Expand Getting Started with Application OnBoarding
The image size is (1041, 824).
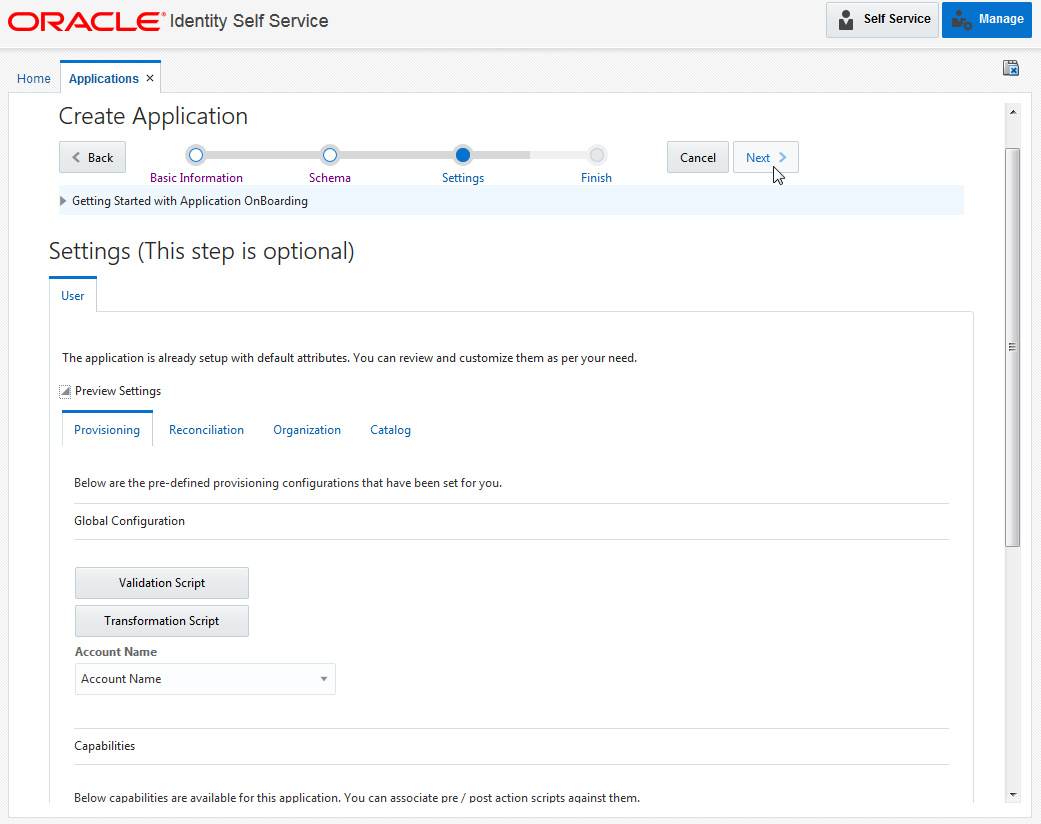click(62, 200)
